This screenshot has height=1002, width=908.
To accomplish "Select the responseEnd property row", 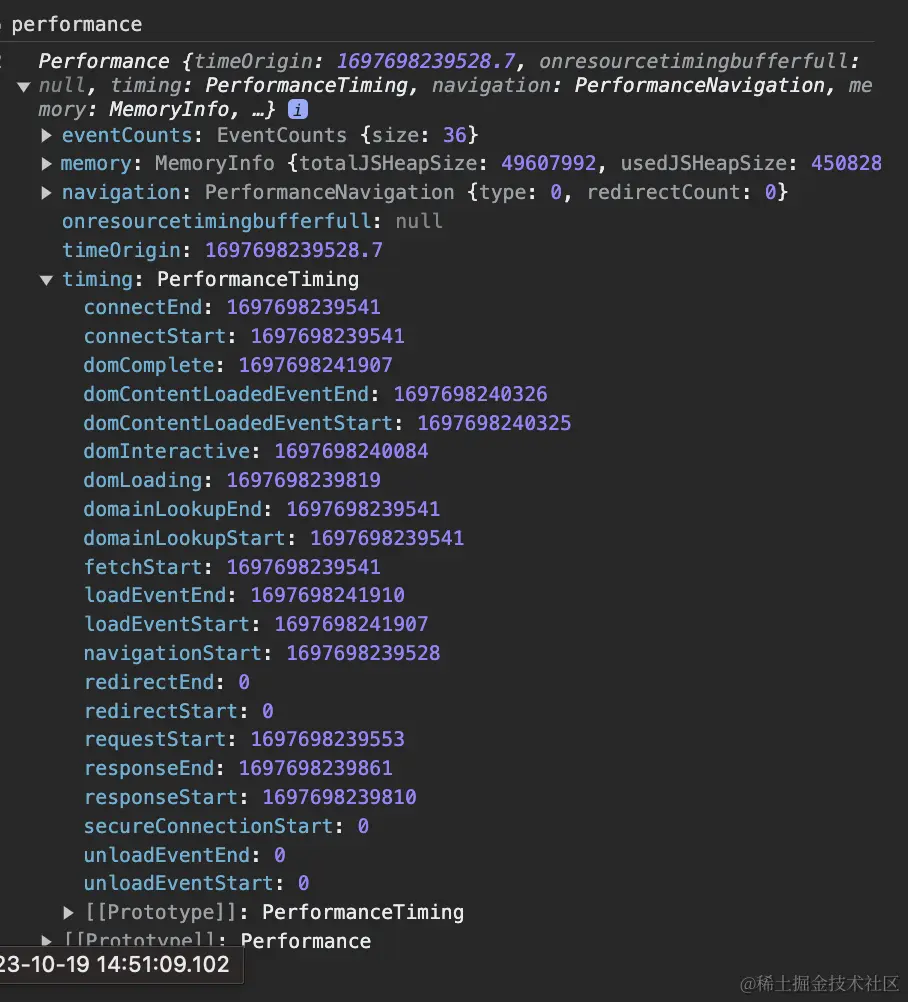I will pos(238,768).
